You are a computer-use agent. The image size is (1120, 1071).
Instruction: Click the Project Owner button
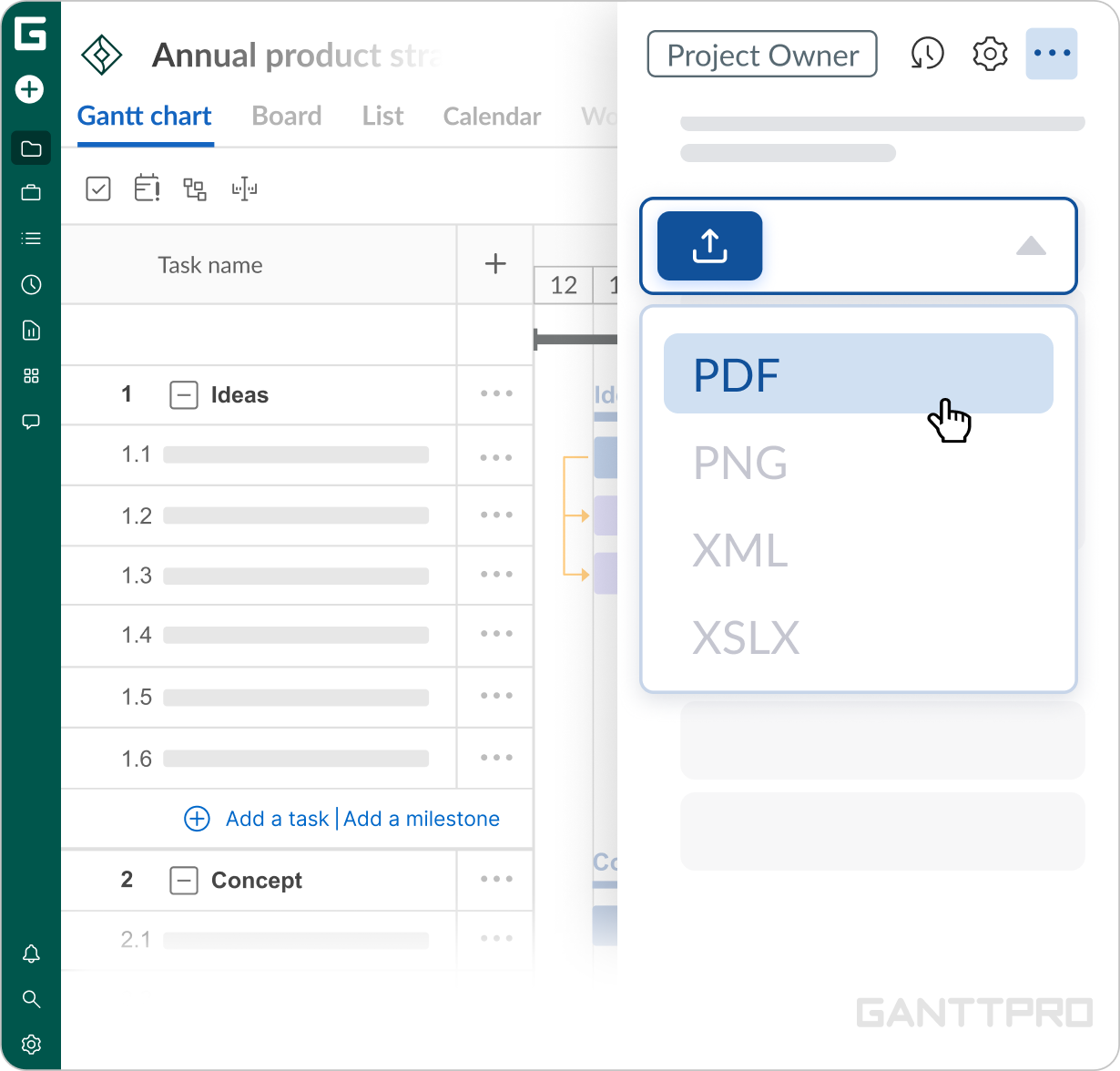click(762, 55)
